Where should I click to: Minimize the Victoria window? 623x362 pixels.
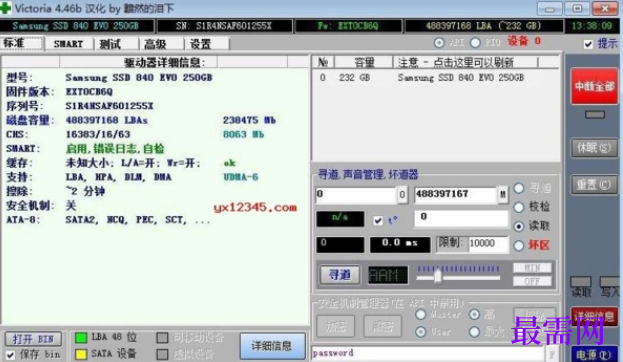(549, 9)
